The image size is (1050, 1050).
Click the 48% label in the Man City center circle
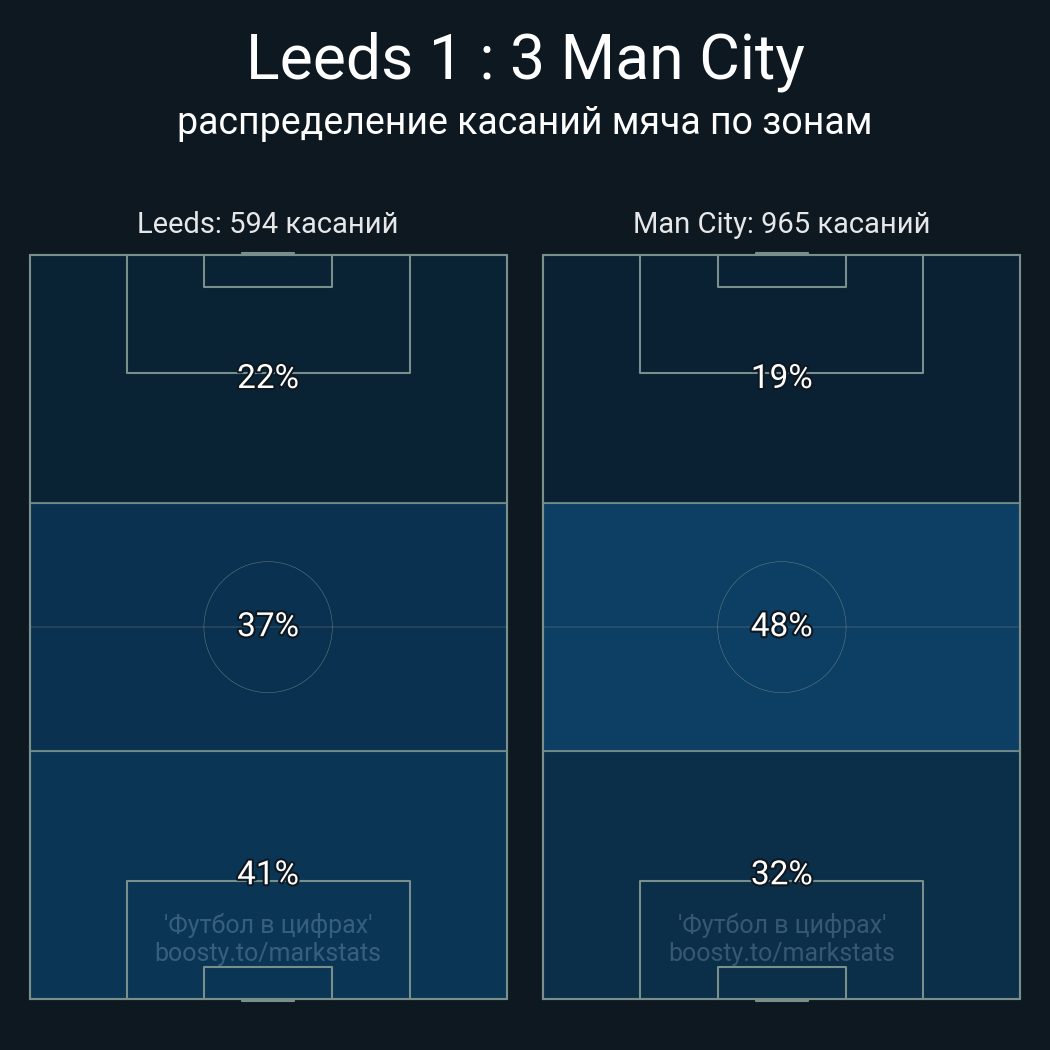click(x=782, y=625)
